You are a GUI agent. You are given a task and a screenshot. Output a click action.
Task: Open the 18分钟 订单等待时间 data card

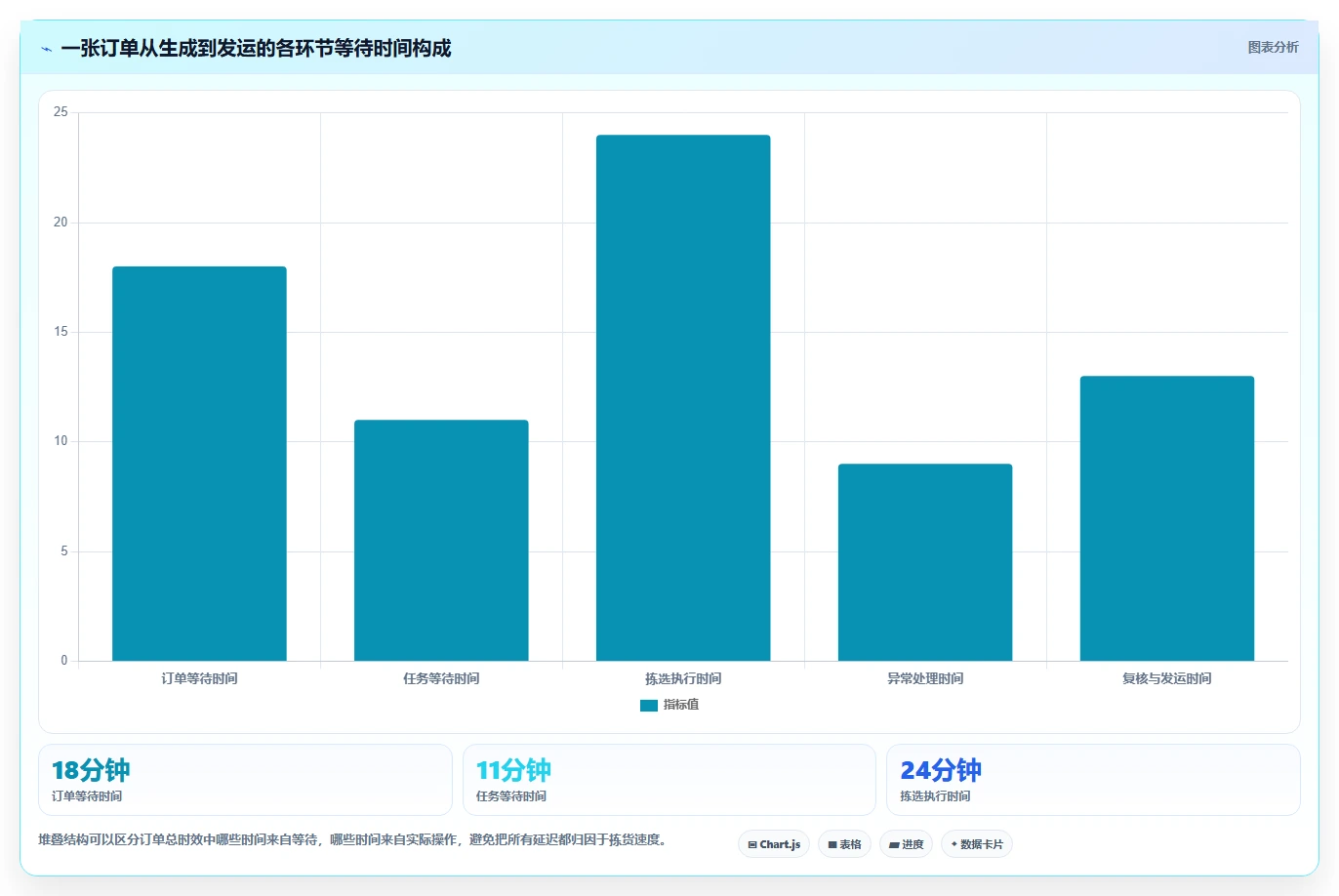coord(245,780)
